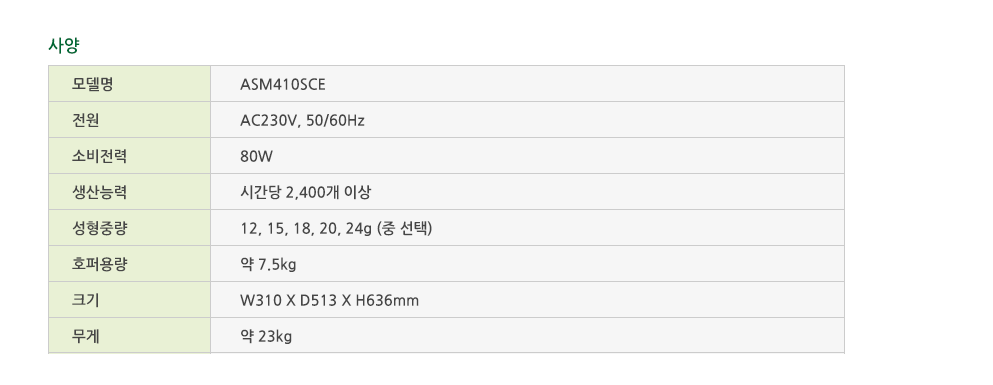Click the 80W power consumption value
The width and height of the screenshot is (993, 385).
[256, 156]
